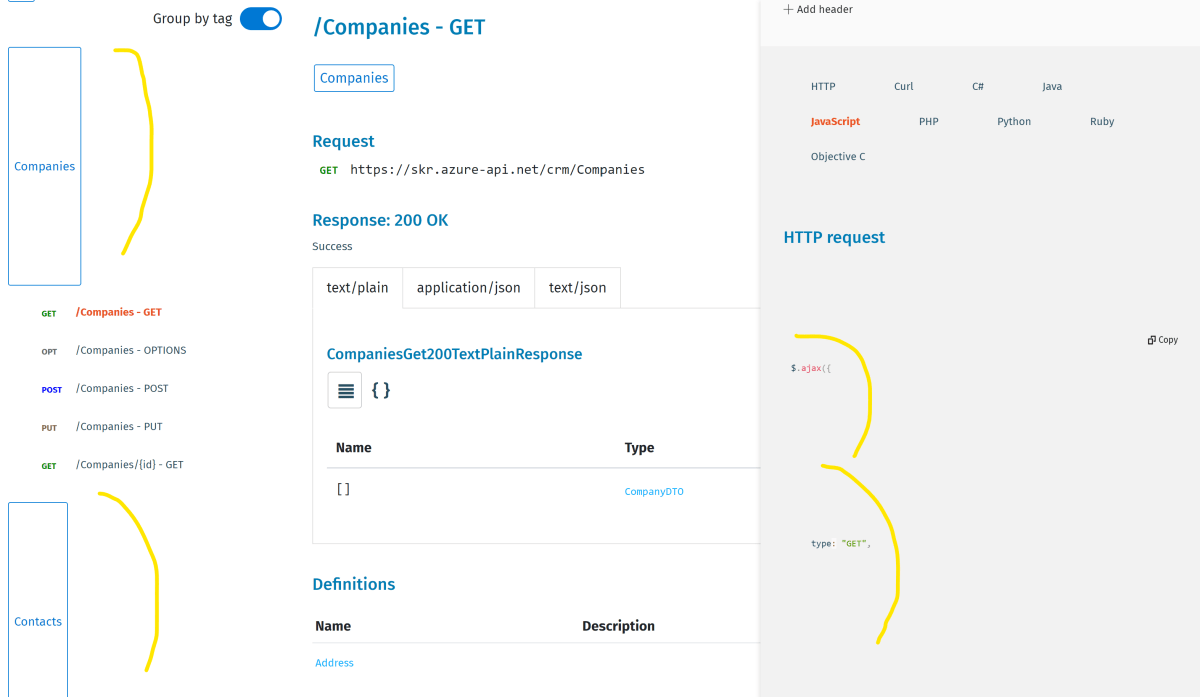Open the /Companies - POST operation
Screen dimensions: 1200x697
(x=122, y=388)
